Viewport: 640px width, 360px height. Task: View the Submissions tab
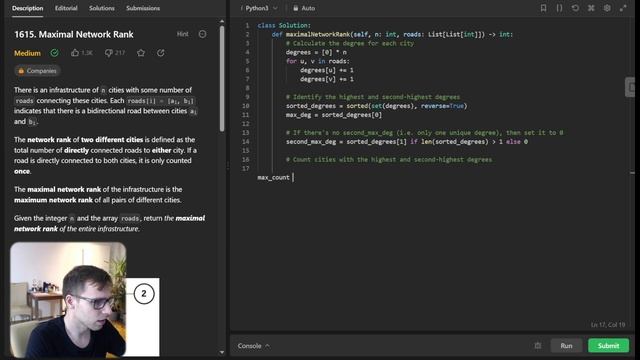pyautogui.click(x=143, y=8)
